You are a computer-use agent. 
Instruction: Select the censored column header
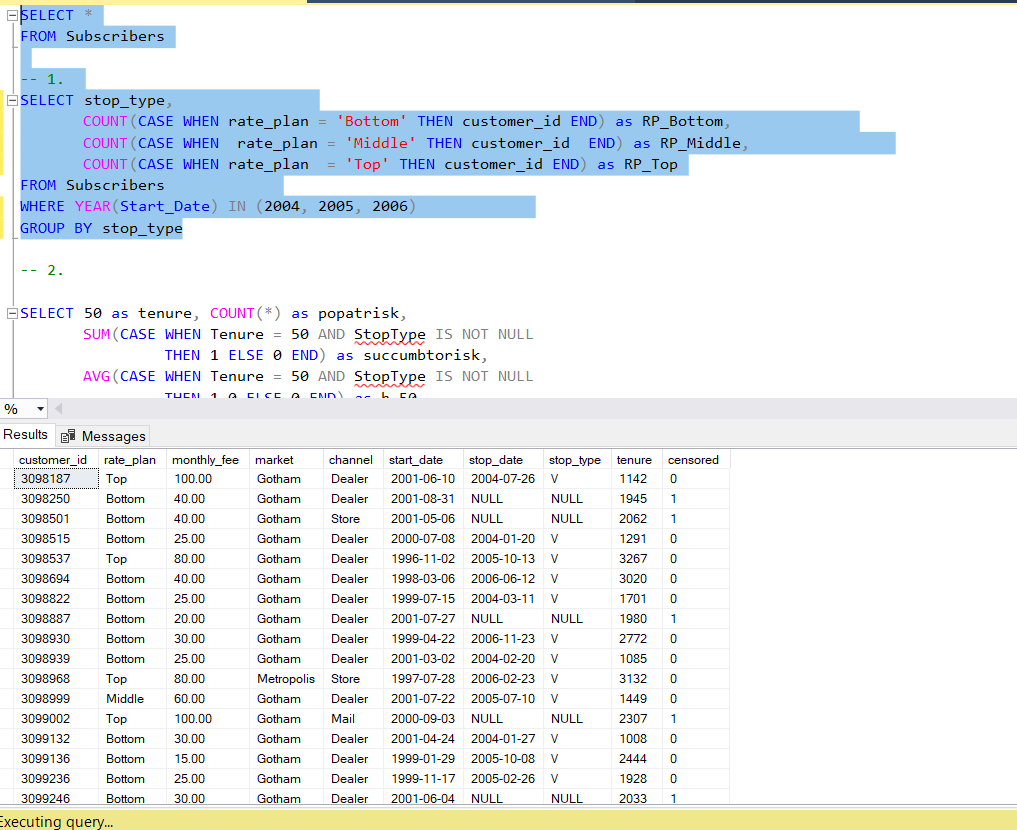(x=693, y=460)
